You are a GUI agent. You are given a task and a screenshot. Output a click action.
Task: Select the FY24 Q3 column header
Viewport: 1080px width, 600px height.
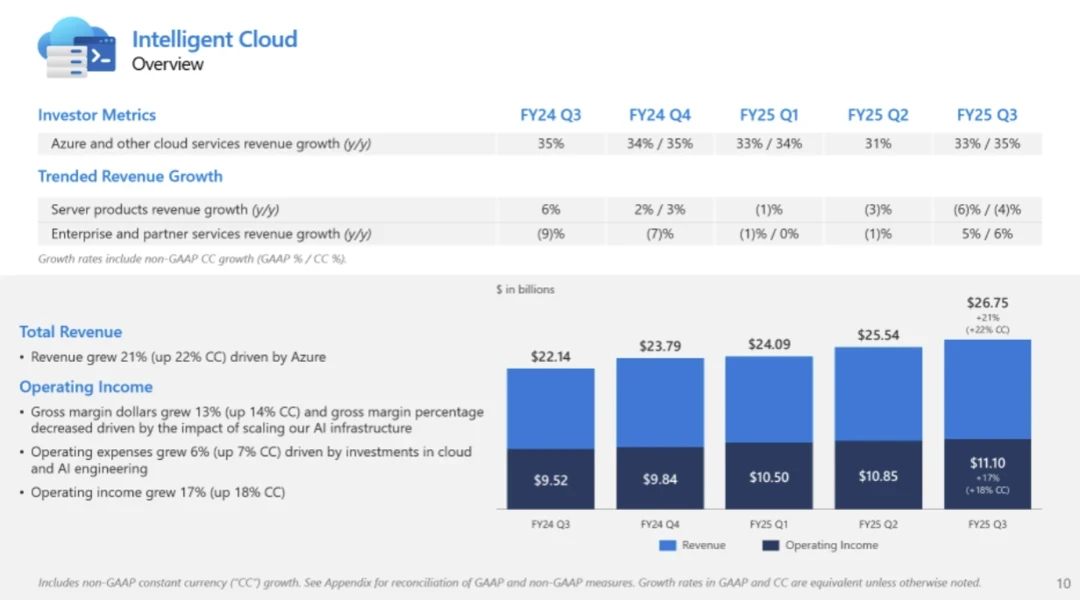tap(550, 115)
